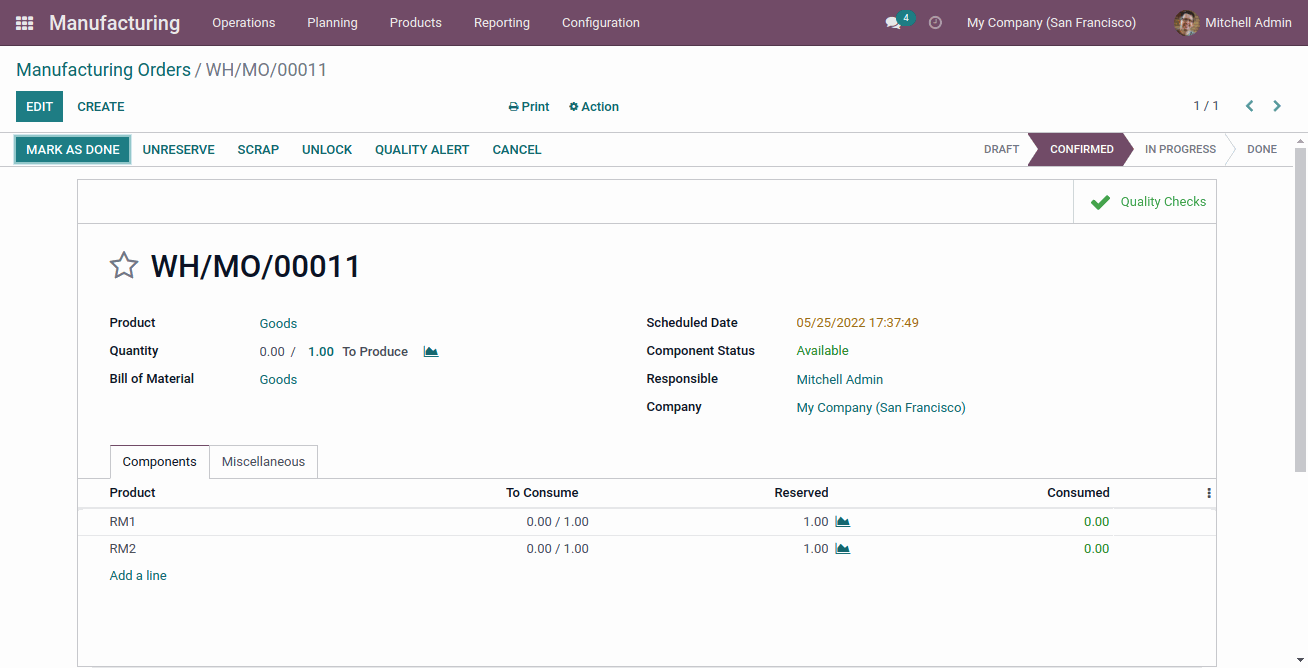Click the Unlock button
The height and width of the screenshot is (668, 1308).
tap(327, 150)
